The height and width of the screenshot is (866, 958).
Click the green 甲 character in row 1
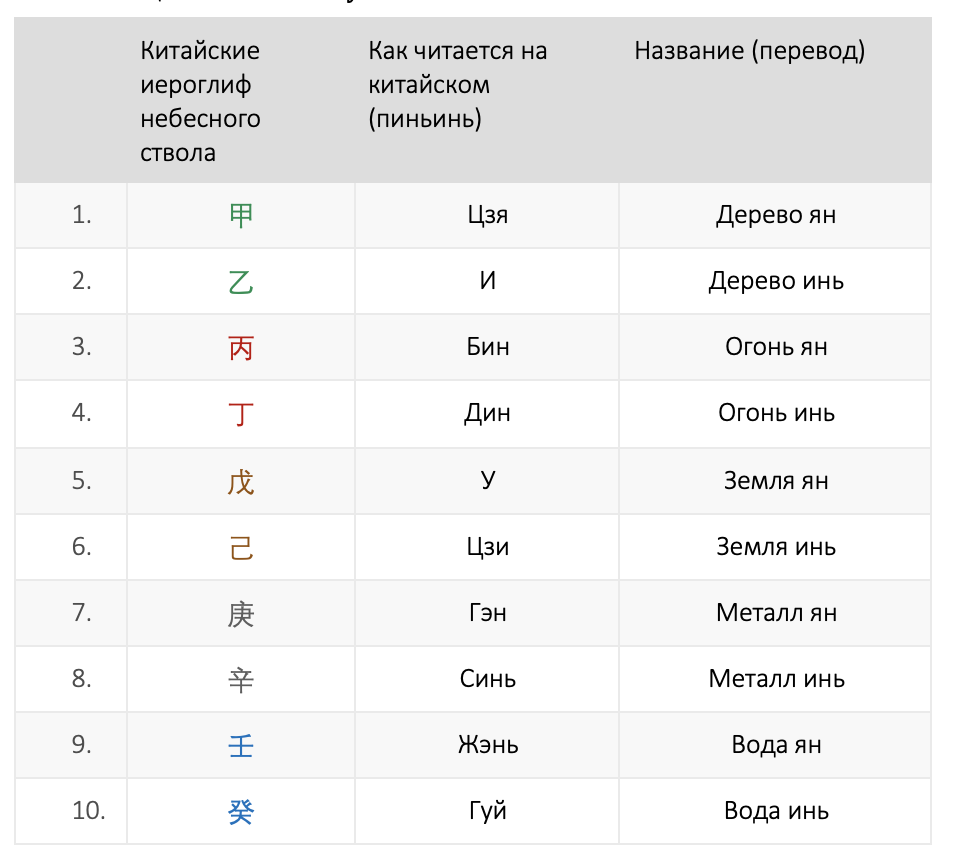click(x=241, y=216)
